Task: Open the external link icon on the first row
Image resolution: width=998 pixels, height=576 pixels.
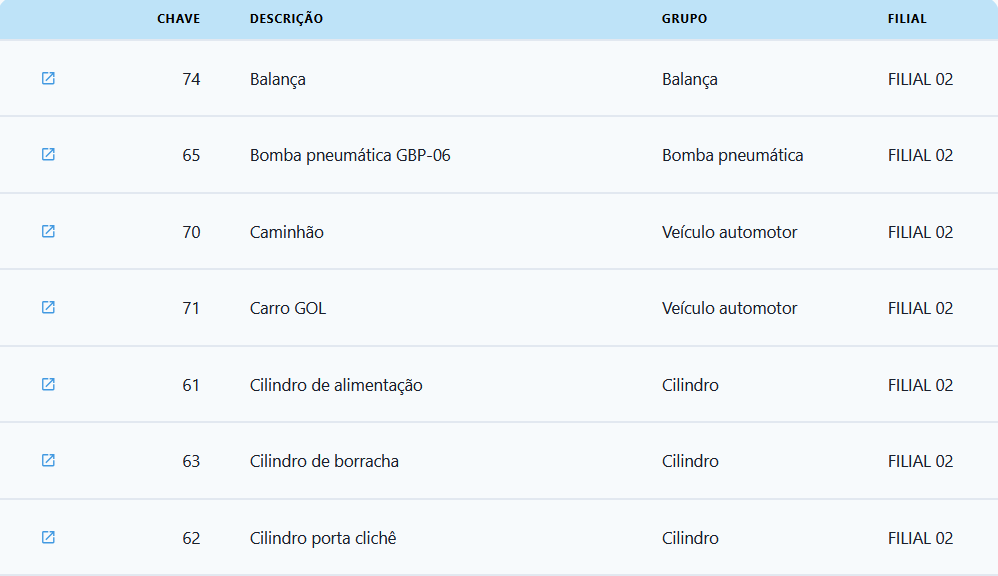Action: [x=46, y=78]
